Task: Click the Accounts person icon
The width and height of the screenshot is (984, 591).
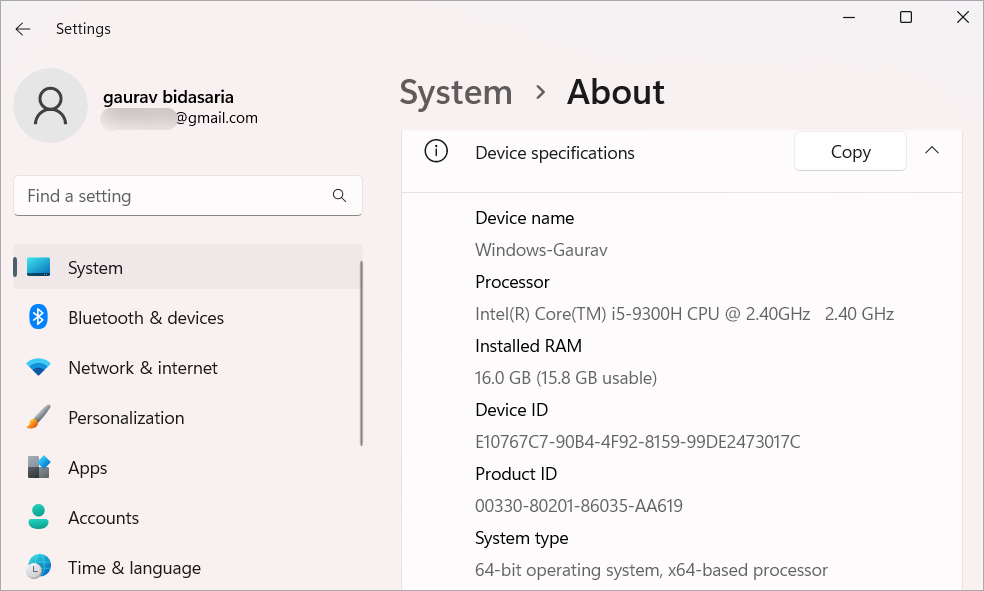Action: click(38, 517)
